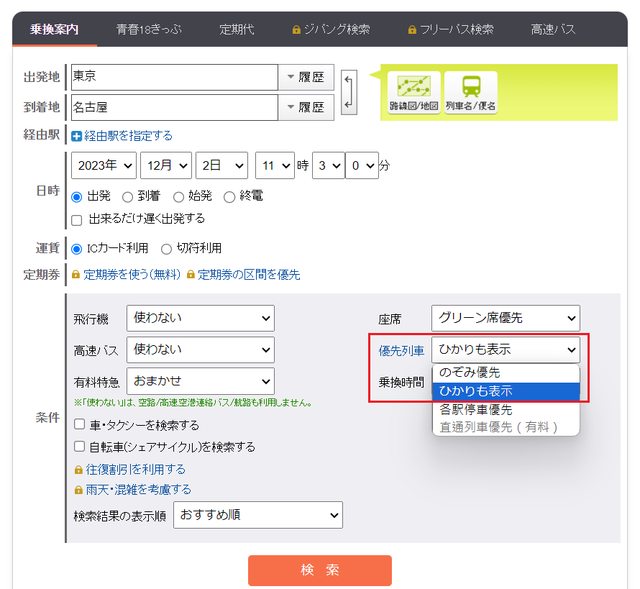The height and width of the screenshot is (589, 640).
Task: Open departure 履歴 history dropdown
Action: (305, 77)
